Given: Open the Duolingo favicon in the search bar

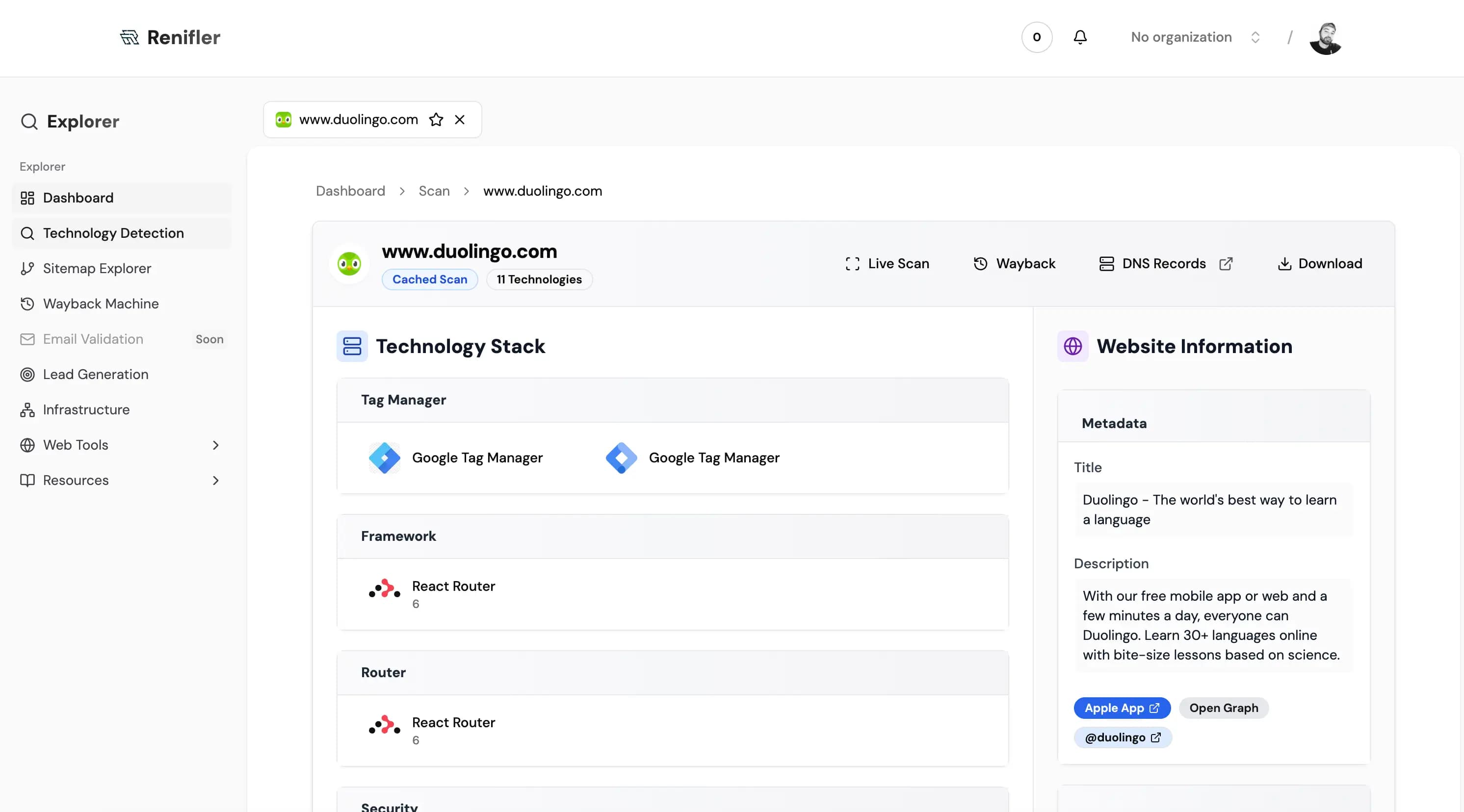Looking at the screenshot, I should pyautogui.click(x=284, y=120).
